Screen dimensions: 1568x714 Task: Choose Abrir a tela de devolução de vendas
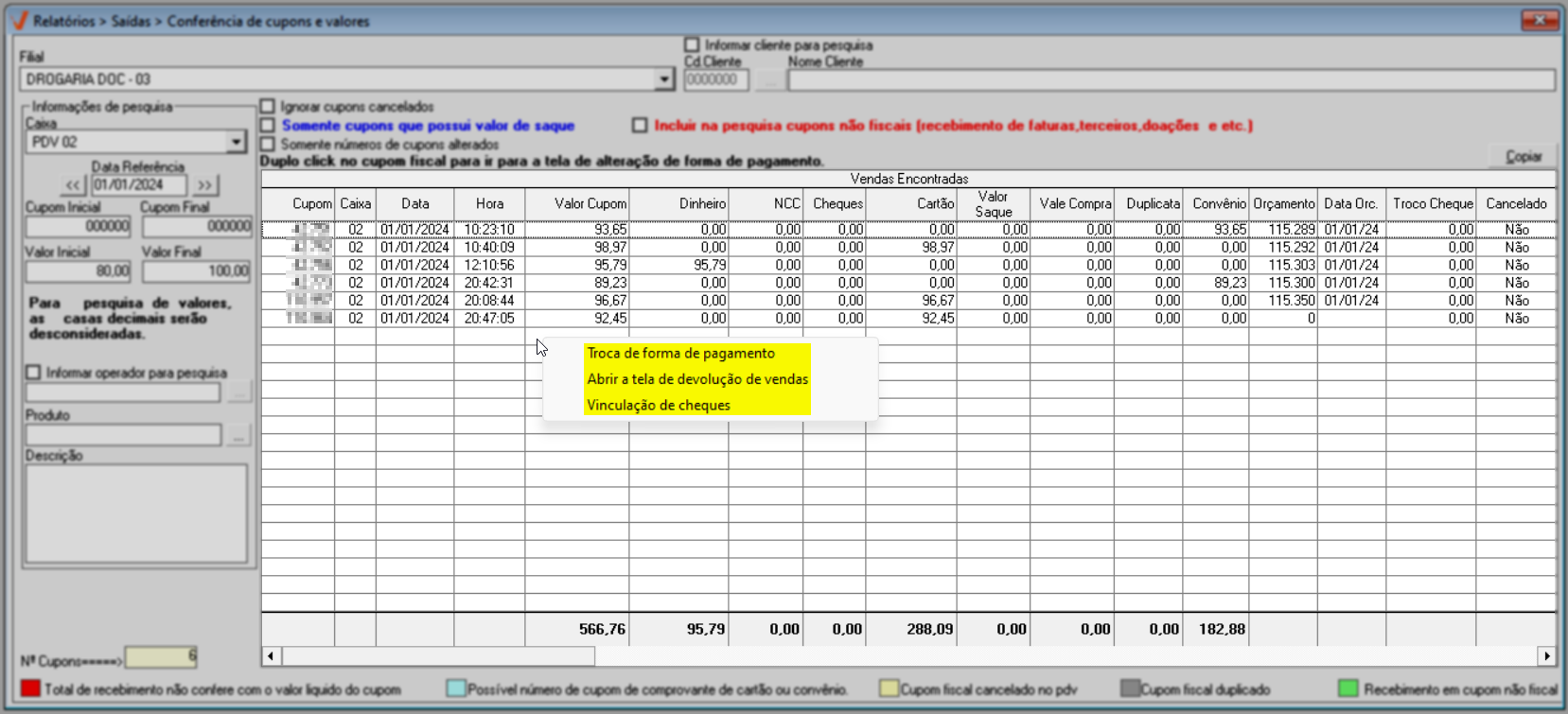pos(696,378)
